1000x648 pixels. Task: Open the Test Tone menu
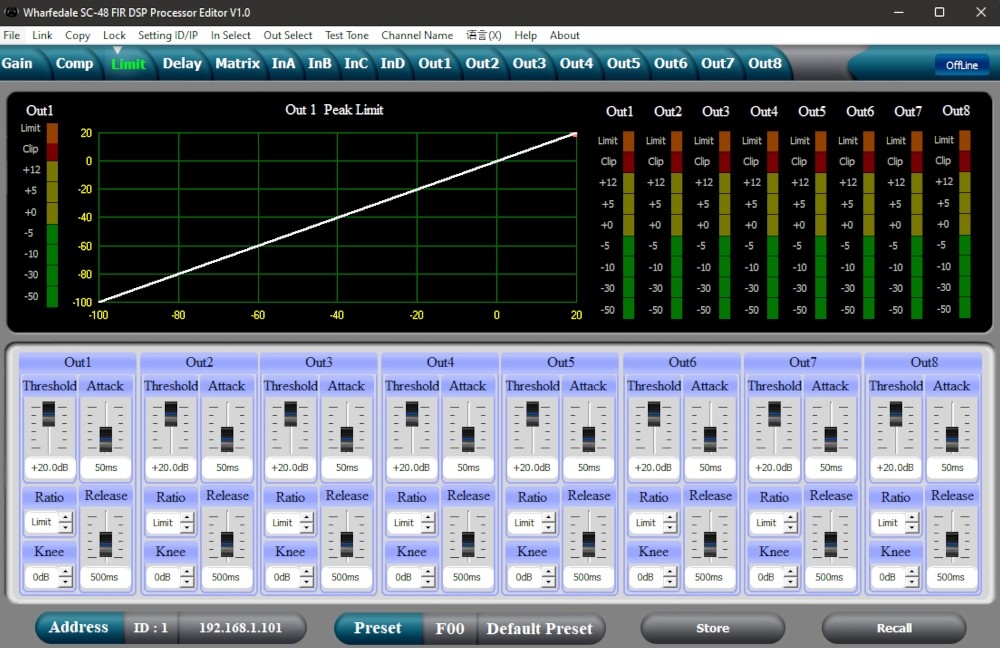pyautogui.click(x=346, y=35)
